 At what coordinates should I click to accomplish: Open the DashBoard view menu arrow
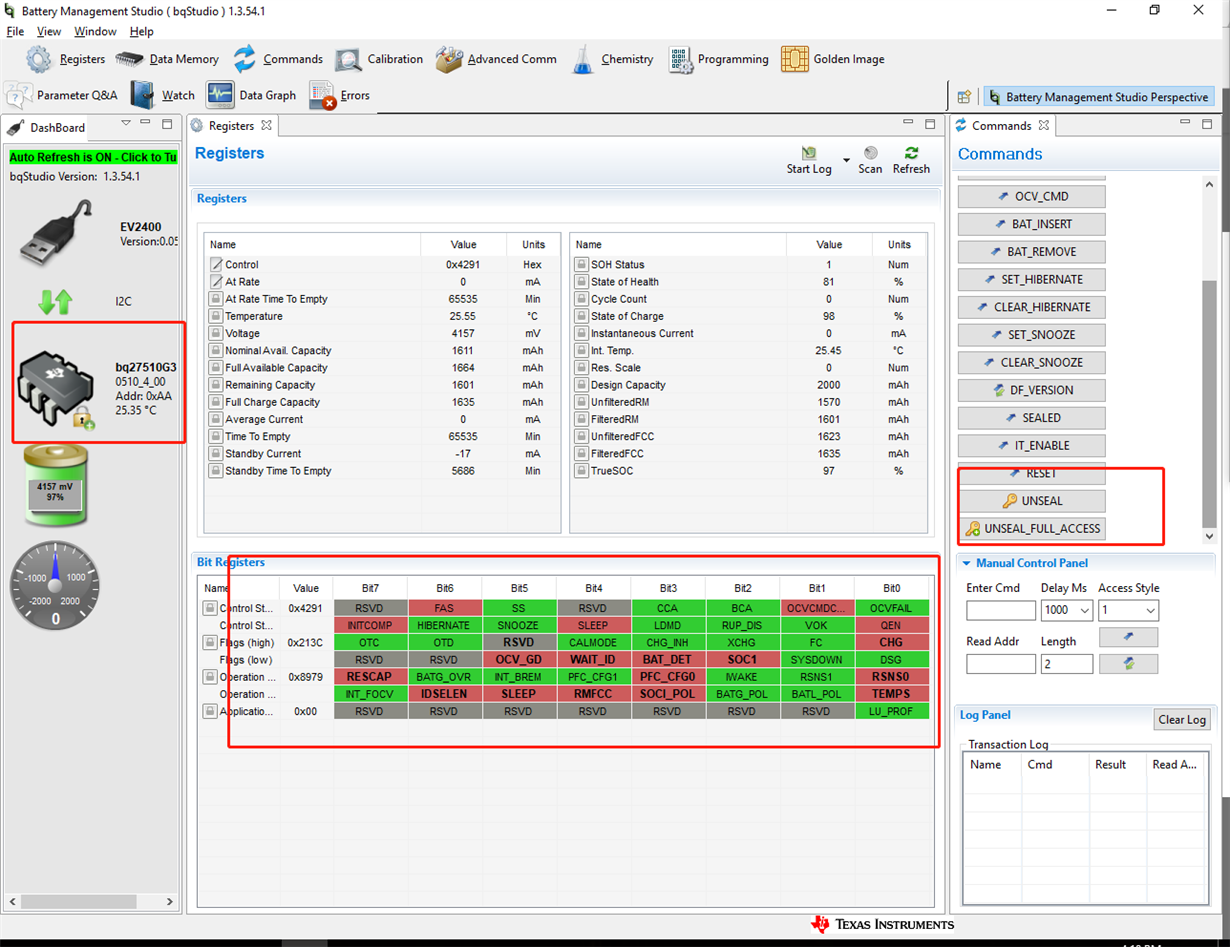point(126,123)
